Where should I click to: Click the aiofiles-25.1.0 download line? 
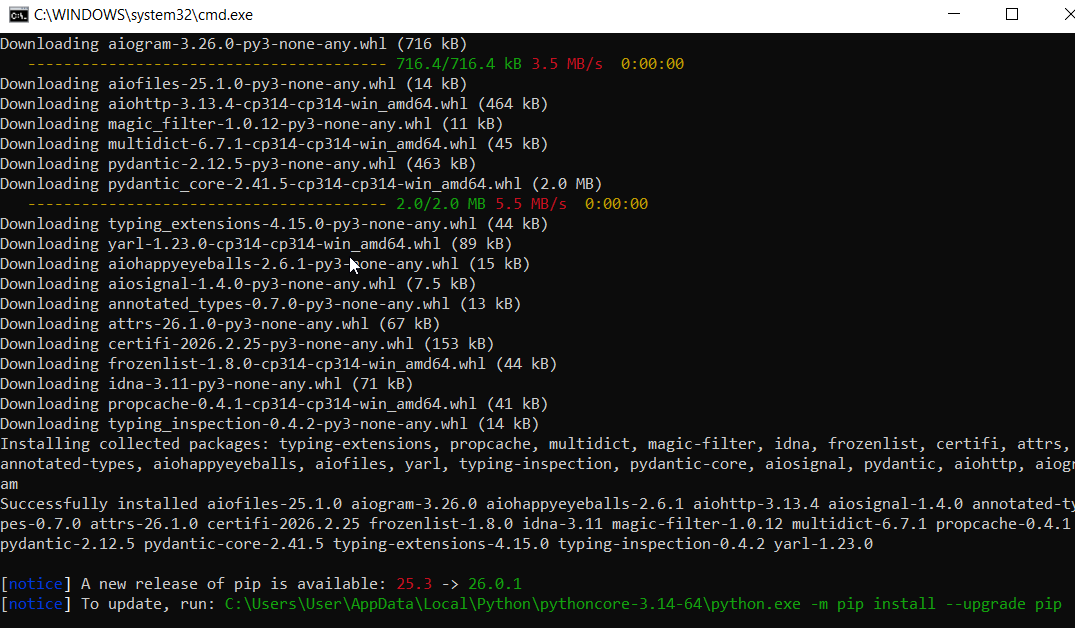pyautogui.click(x=234, y=84)
